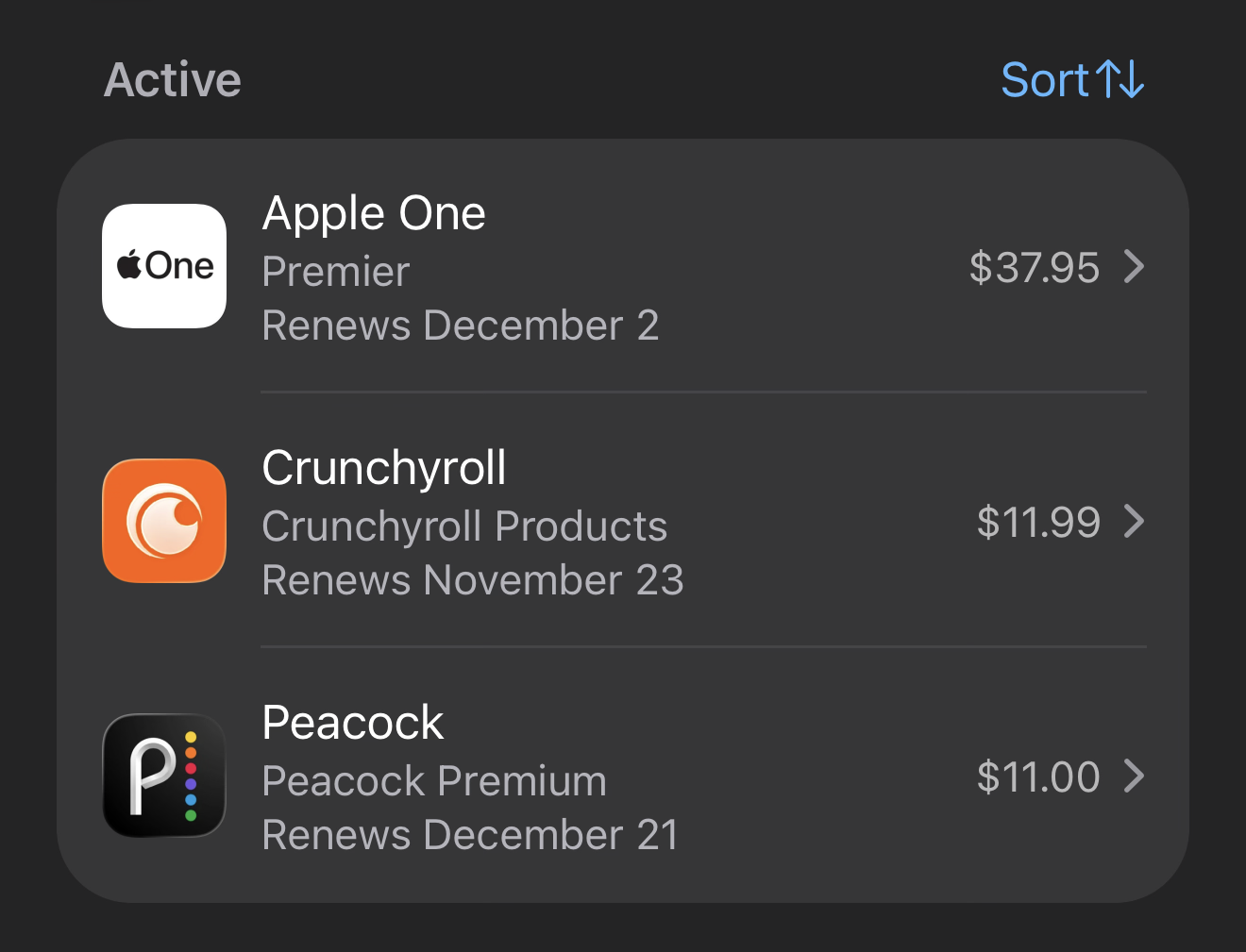Click the Crunchyroll Products plan label
This screenshot has width=1246, height=952.
tap(464, 526)
